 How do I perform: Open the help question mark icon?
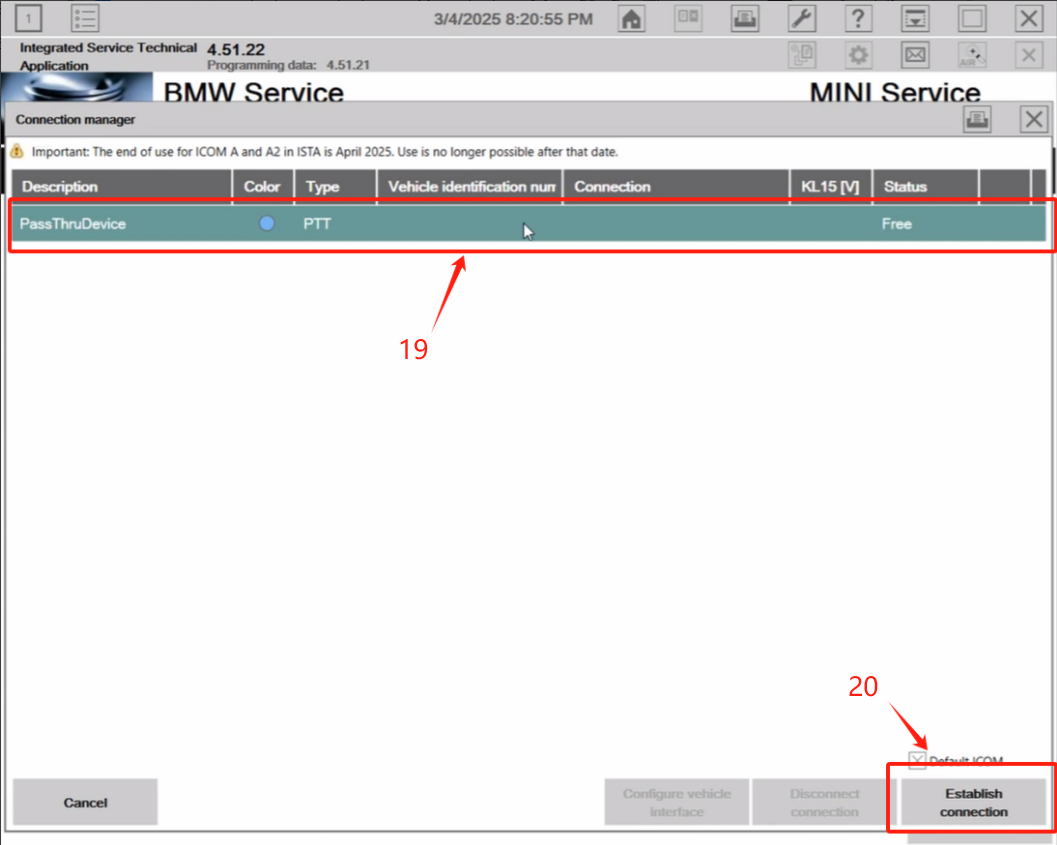coord(858,18)
